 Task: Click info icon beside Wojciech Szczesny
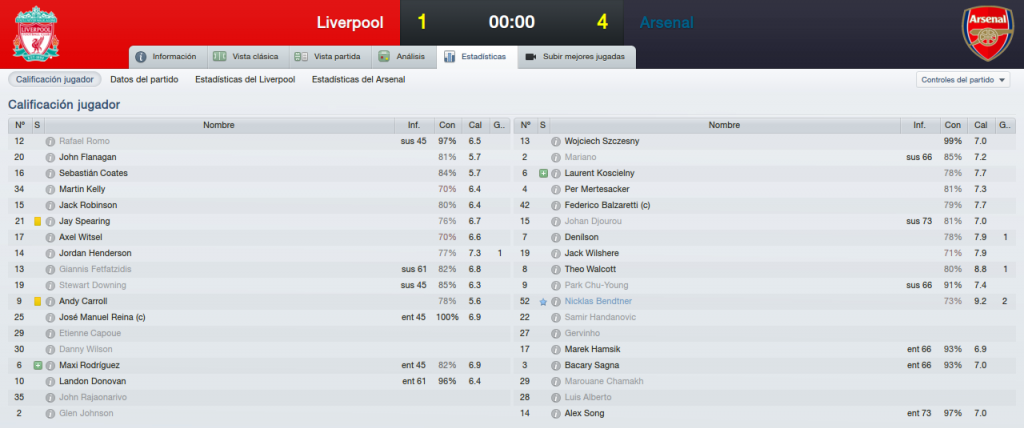pyautogui.click(x=556, y=141)
